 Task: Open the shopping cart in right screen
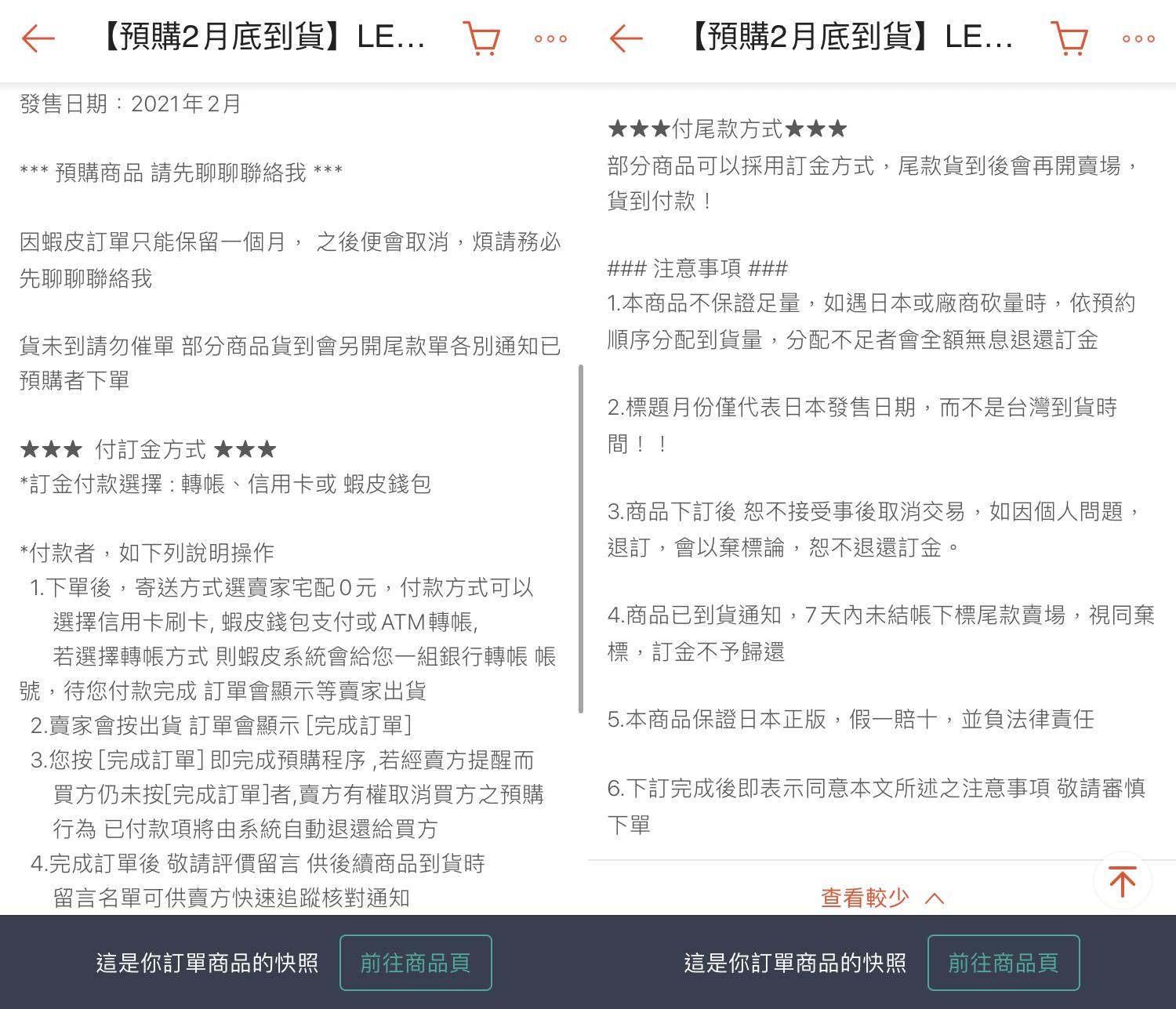pyautogui.click(x=1069, y=38)
